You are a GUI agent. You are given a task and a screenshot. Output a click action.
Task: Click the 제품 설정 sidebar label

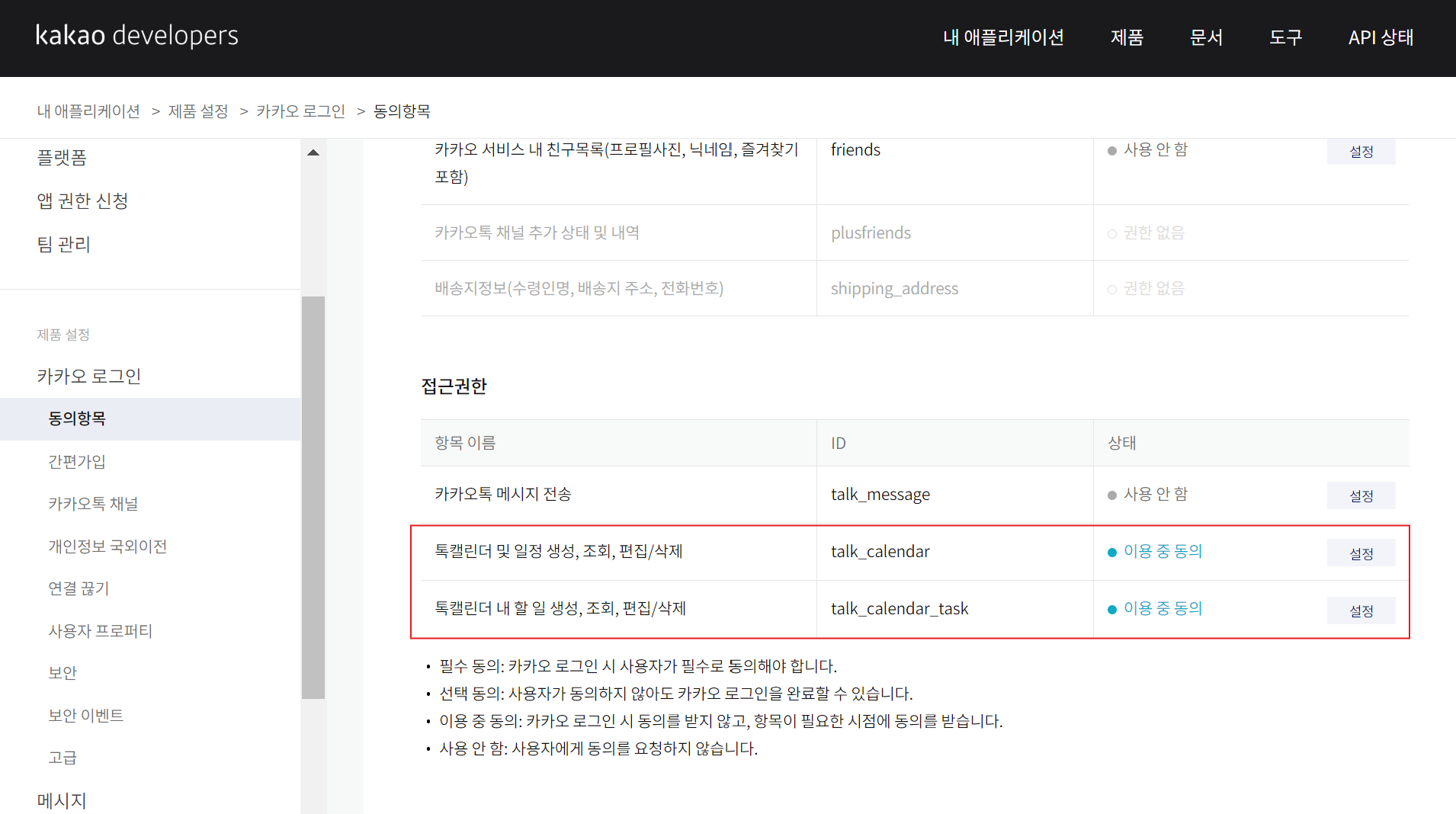[63, 335]
